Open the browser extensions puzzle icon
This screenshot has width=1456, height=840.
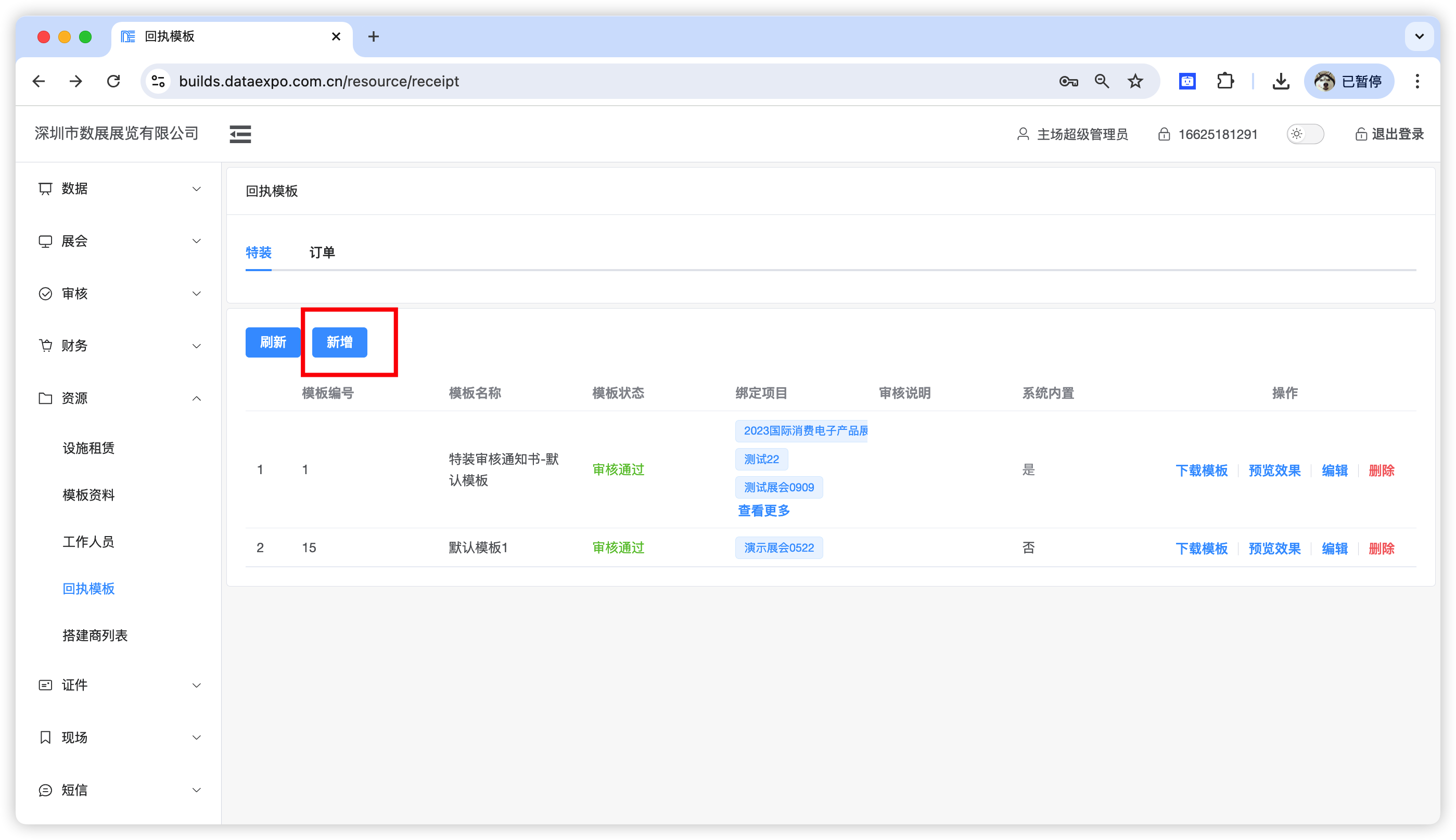tap(1224, 81)
